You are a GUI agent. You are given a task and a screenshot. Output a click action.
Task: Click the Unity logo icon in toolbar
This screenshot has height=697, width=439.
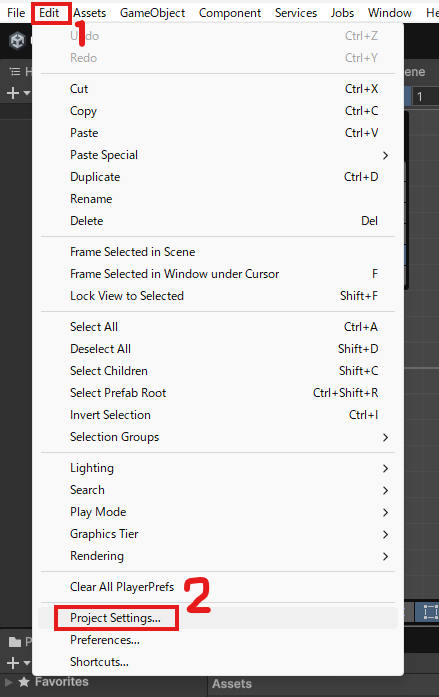(x=17, y=41)
